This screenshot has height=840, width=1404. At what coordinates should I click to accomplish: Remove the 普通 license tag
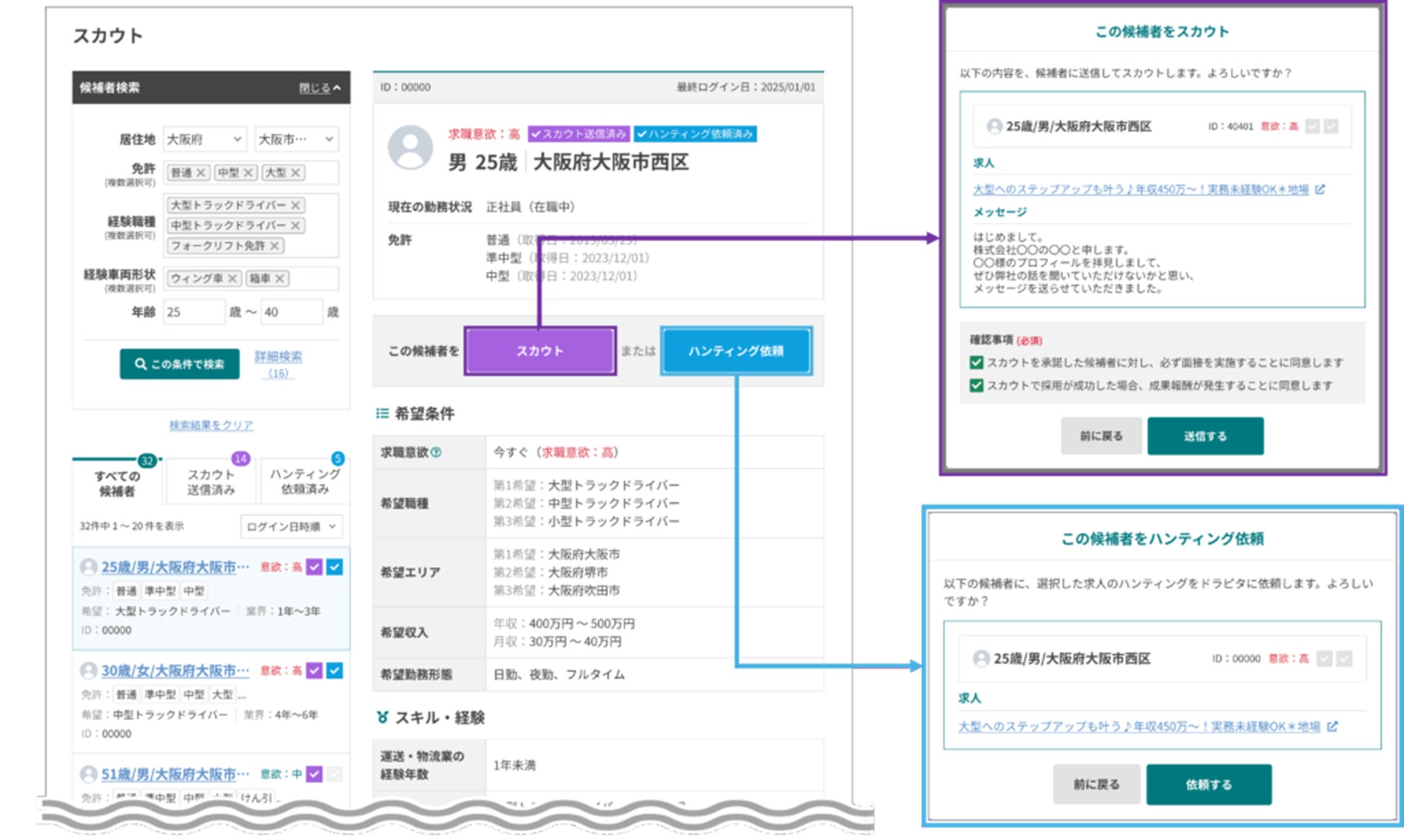pyautogui.click(x=201, y=173)
